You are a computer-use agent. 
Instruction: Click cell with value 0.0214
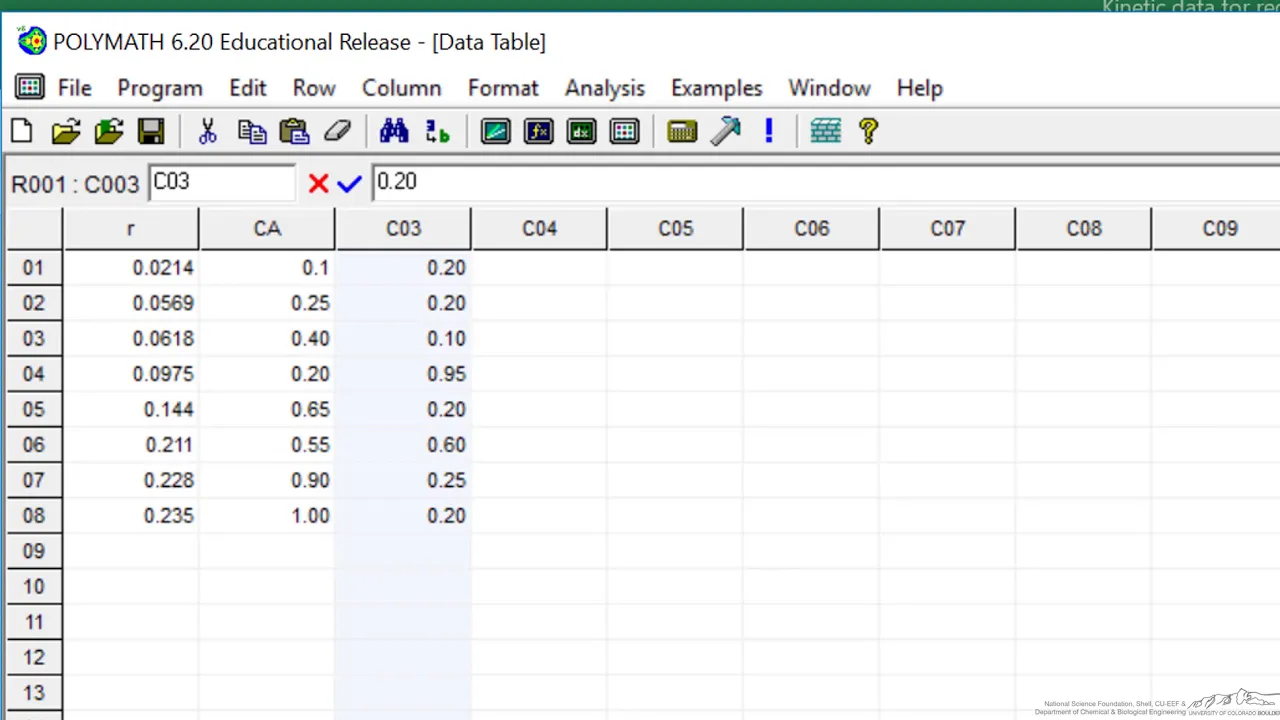click(131, 268)
